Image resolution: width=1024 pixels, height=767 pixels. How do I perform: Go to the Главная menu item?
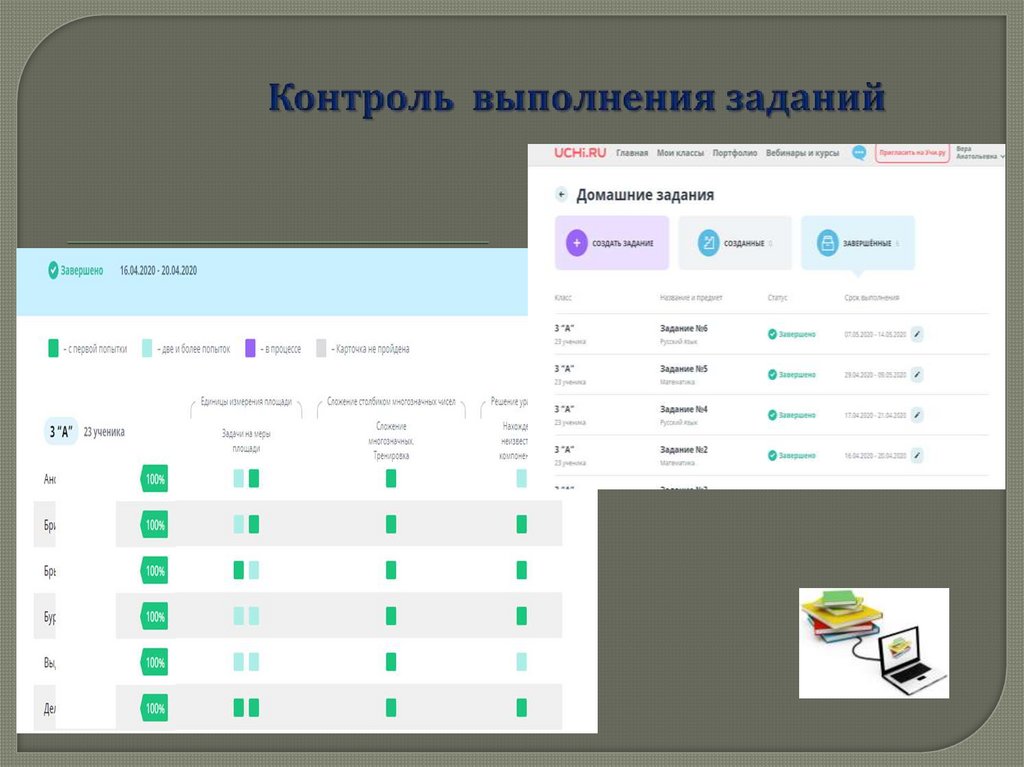point(632,153)
